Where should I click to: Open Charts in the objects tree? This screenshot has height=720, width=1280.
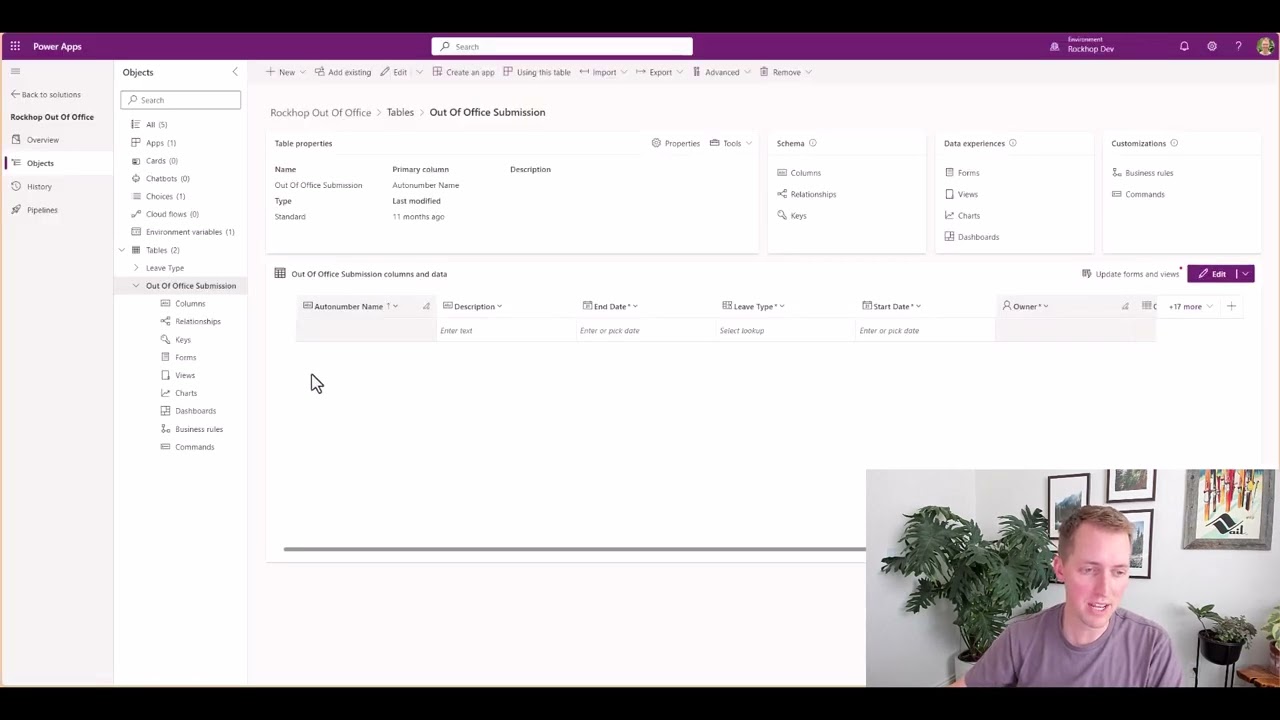[179, 393]
